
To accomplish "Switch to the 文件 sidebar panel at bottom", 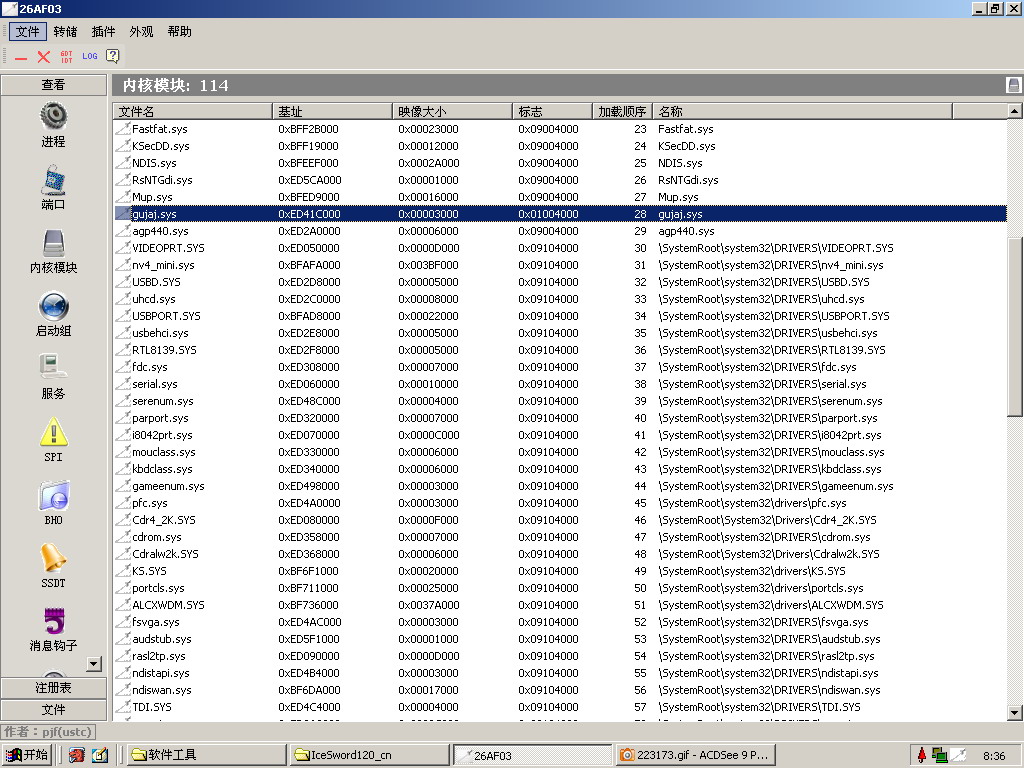I will pos(54,710).
